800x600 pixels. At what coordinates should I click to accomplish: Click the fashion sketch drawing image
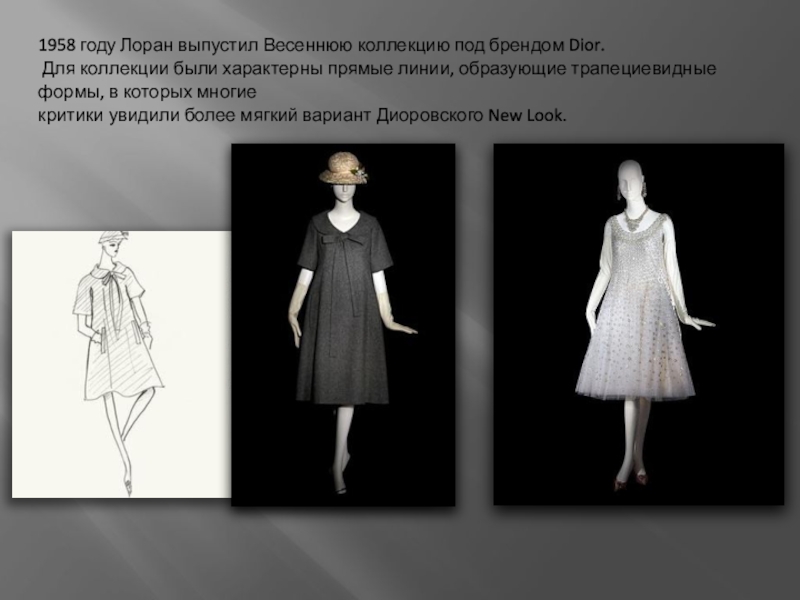121,364
